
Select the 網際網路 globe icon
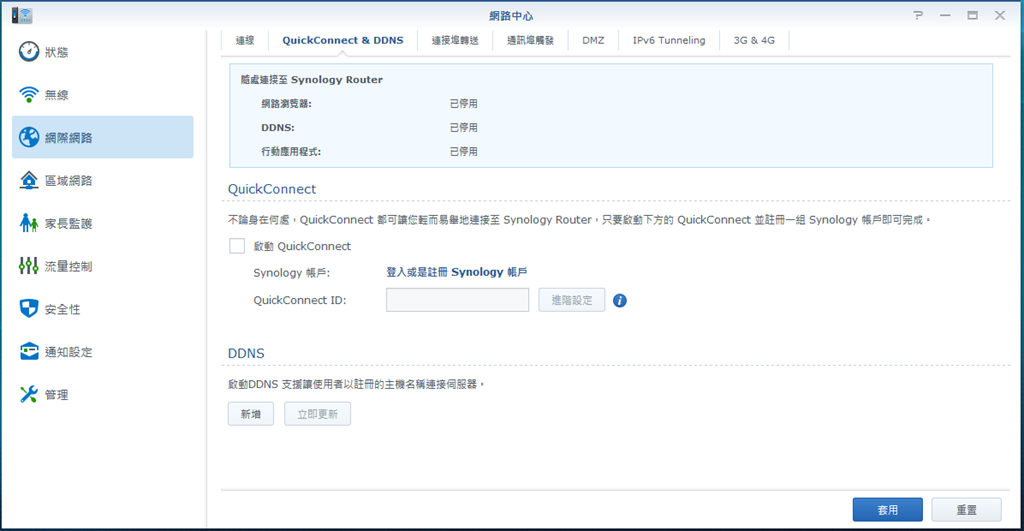click(29, 137)
